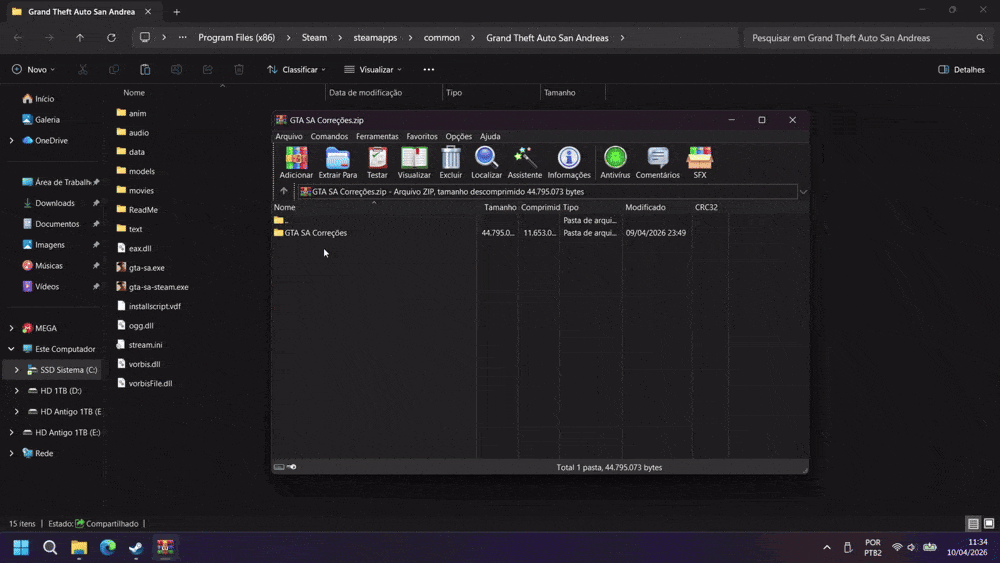Click the Testar archive icon
This screenshot has width=1000, height=563.
[377, 163]
